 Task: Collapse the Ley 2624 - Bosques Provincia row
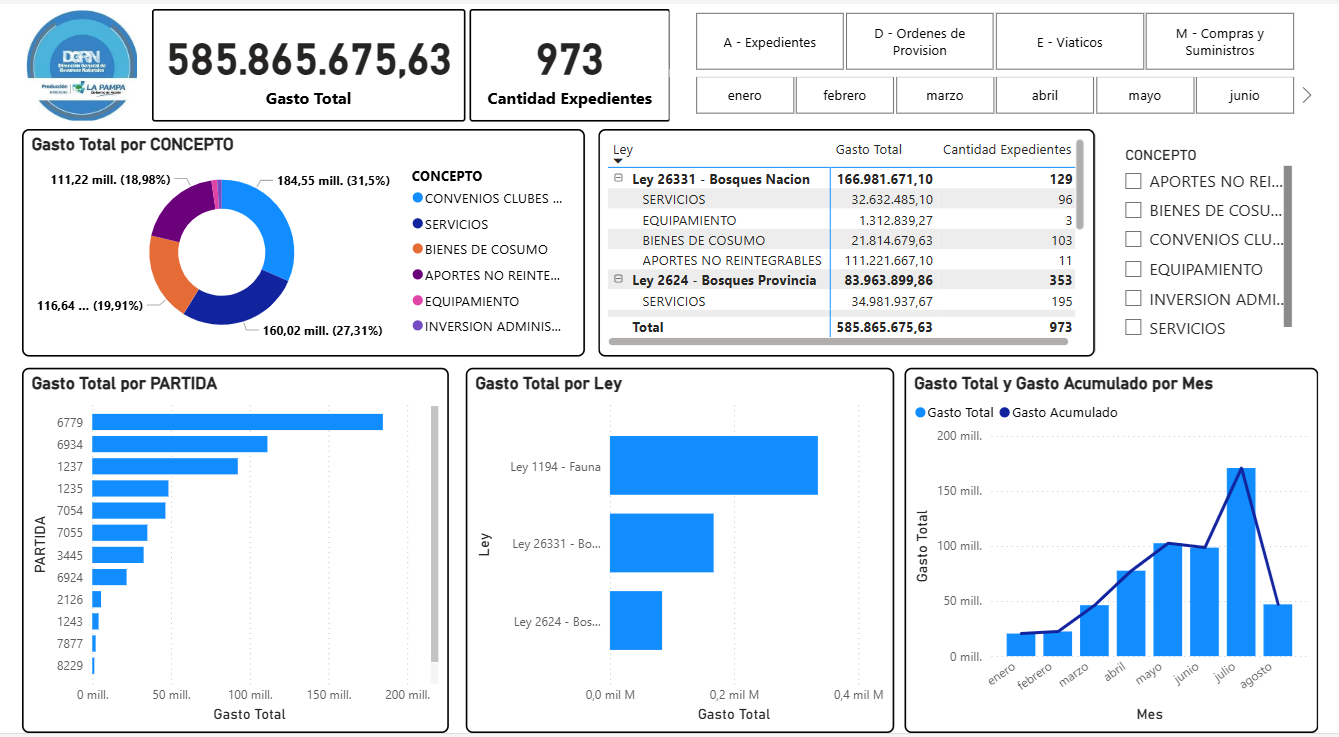tap(619, 281)
